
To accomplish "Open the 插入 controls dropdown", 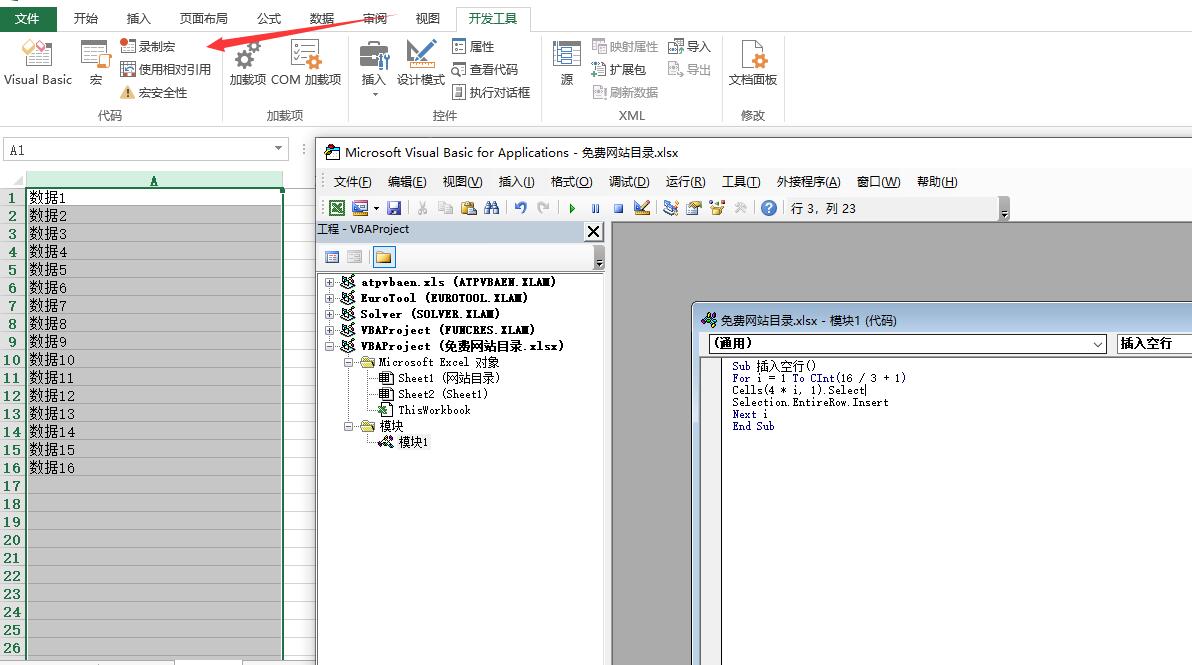I will click(373, 68).
